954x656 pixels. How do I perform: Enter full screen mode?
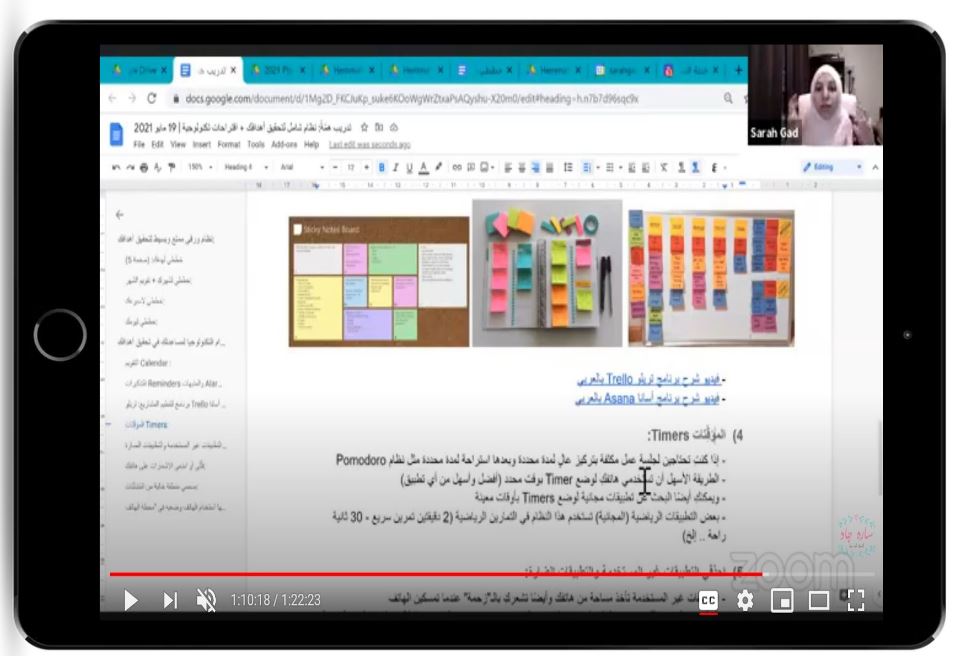pyautogui.click(x=855, y=600)
